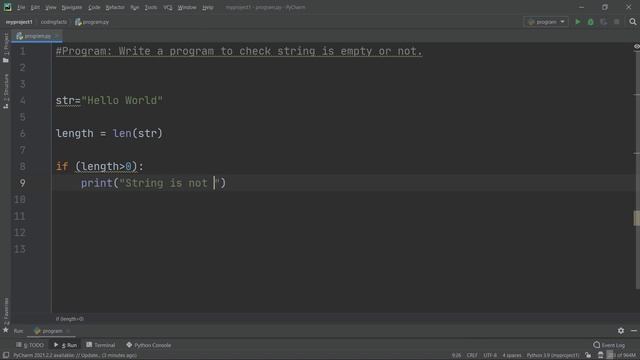This screenshot has width=640, height=360.
Task: Run with coverage icon in toolbar
Action: (604, 22)
